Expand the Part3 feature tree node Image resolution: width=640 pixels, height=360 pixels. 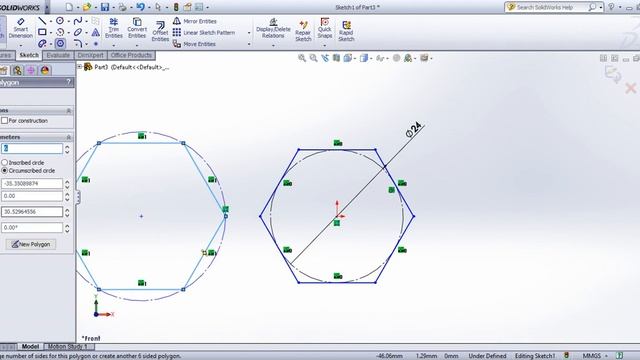(x=80, y=67)
